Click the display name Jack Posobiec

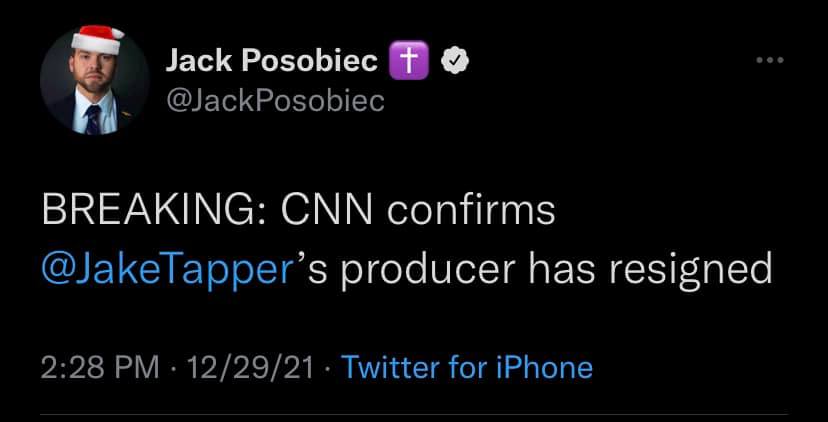coord(271,62)
